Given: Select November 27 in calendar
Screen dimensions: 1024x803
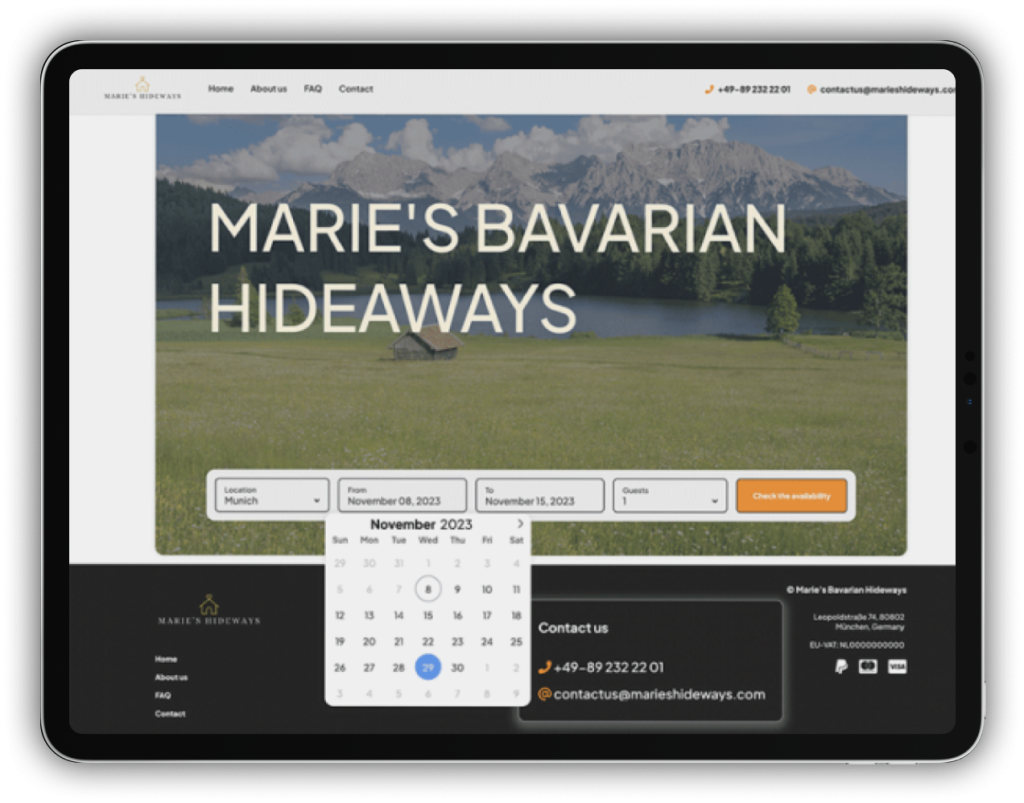Looking at the screenshot, I should [369, 667].
